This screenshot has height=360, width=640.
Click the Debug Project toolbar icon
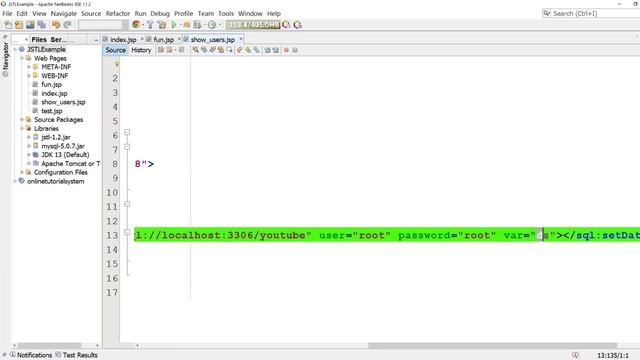(x=186, y=25)
